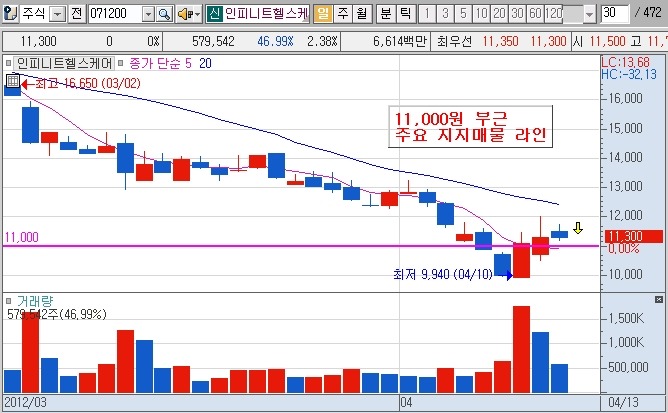Click the 11,000원 부근 annotation text box
Image resolution: width=668 pixels, height=413 pixels.
[471, 127]
